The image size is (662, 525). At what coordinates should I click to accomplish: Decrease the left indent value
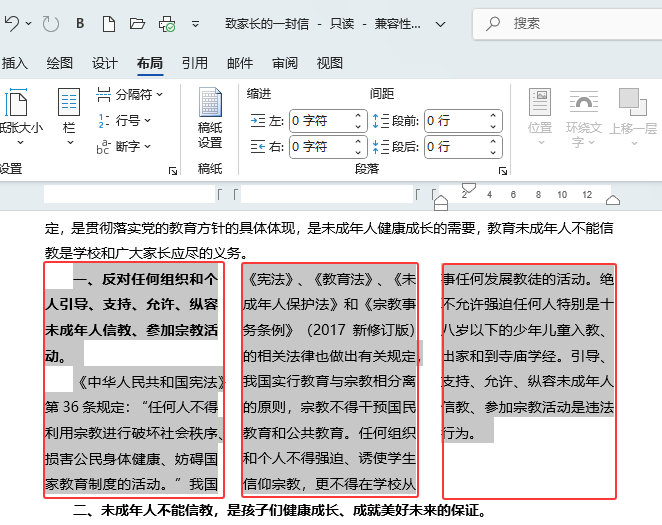coord(358,126)
